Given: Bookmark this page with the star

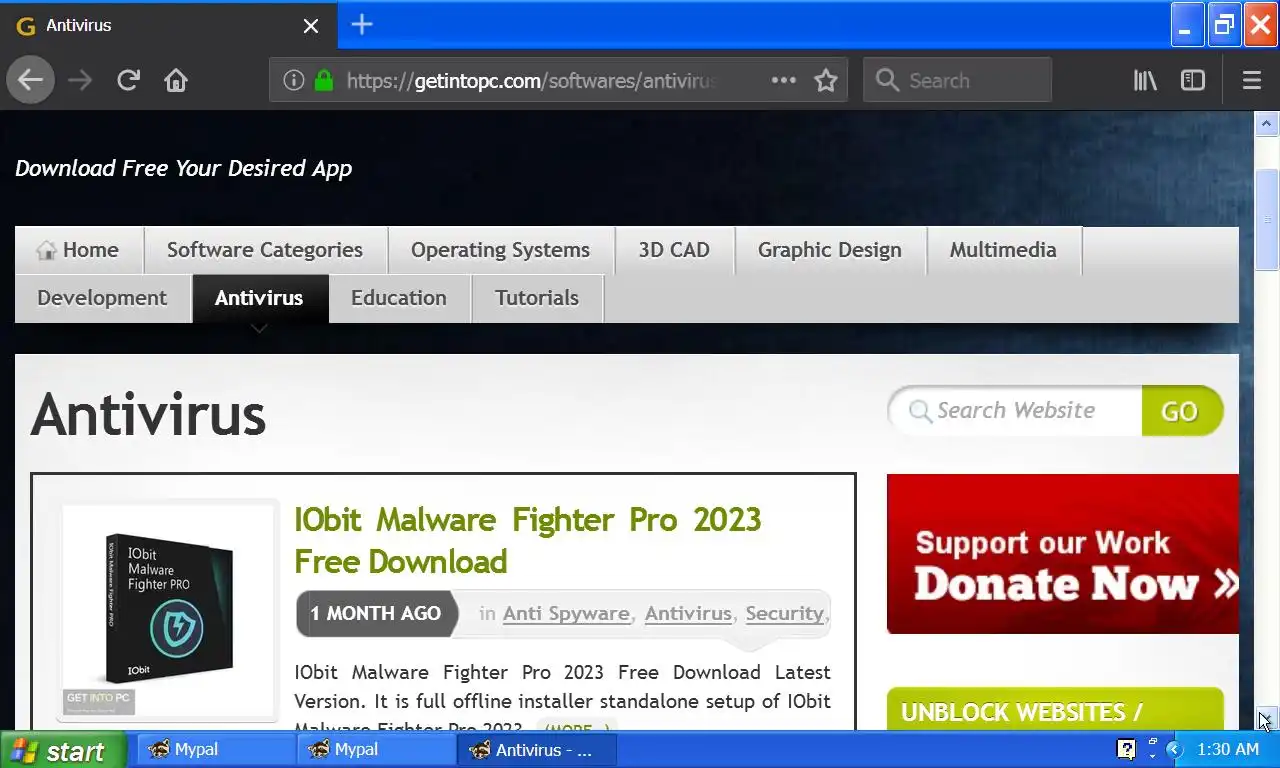Looking at the screenshot, I should coord(826,80).
